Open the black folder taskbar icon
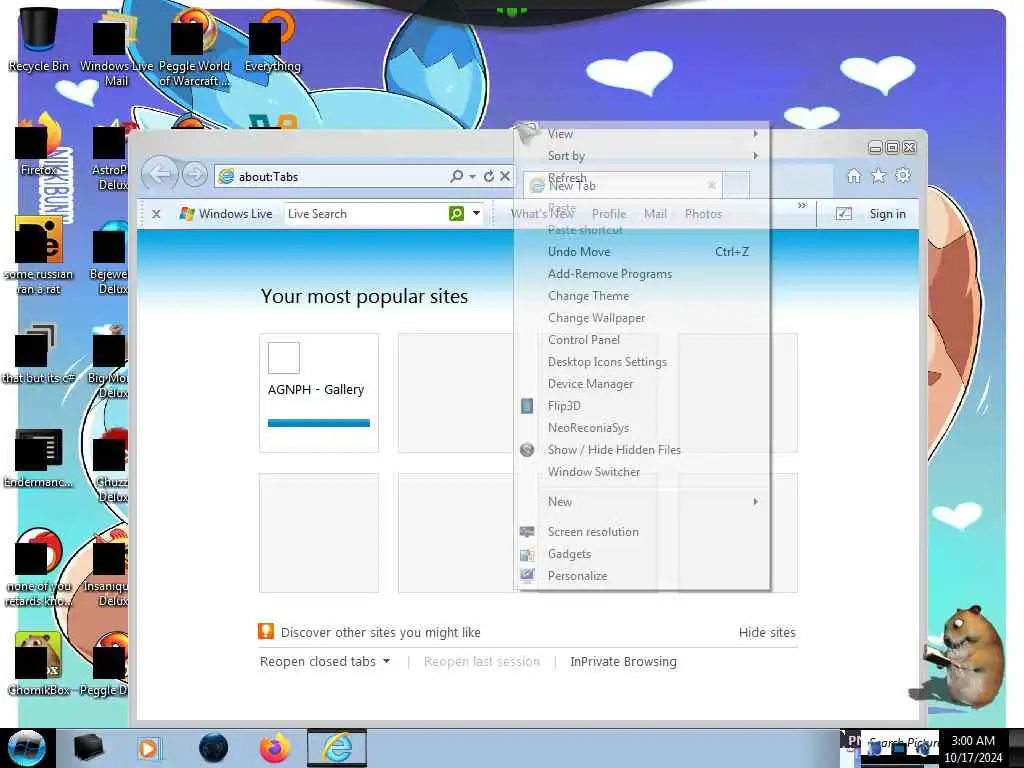This screenshot has width=1024, height=768. click(x=88, y=748)
